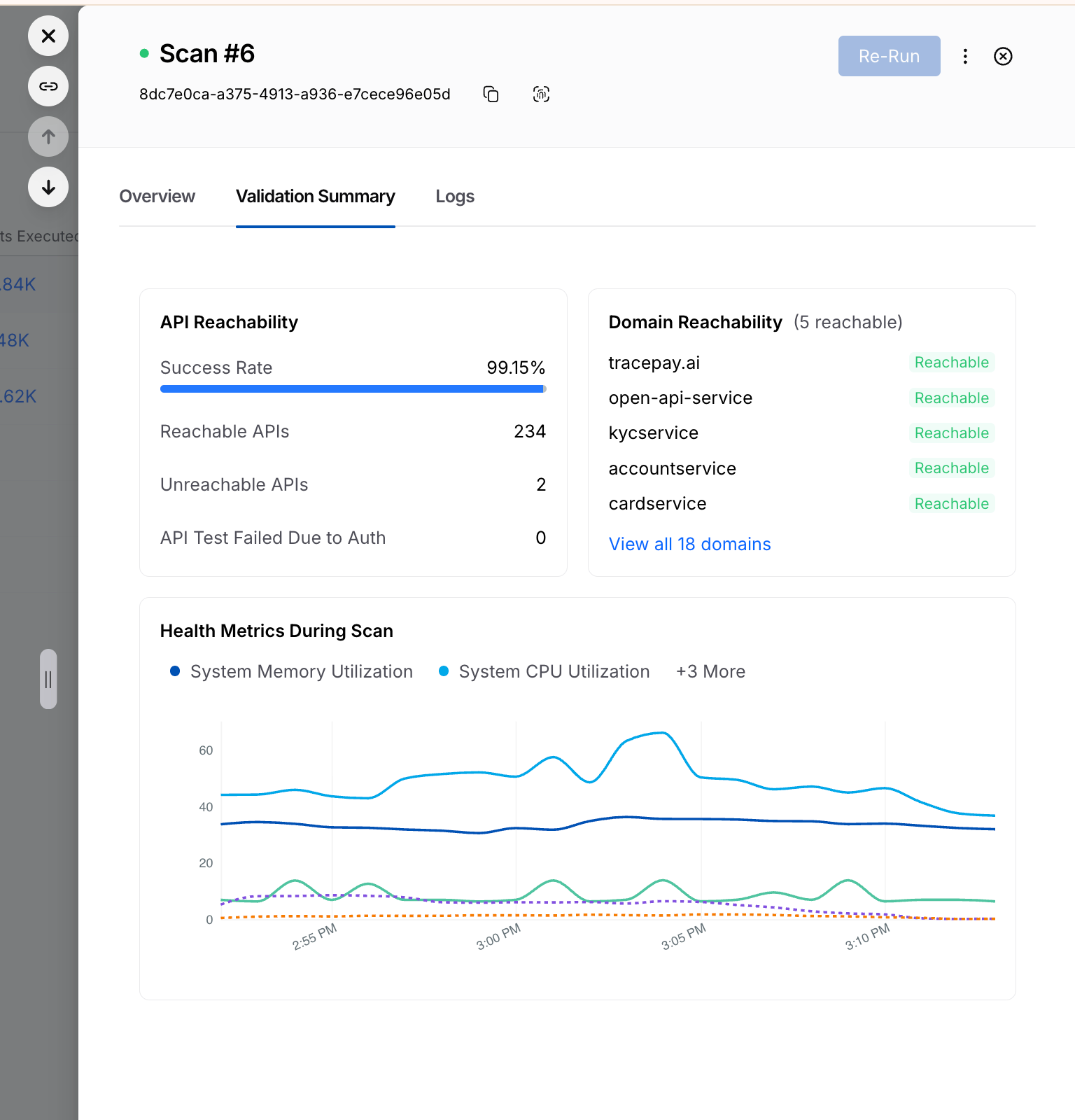Expand the +3 More legend items
The width and height of the screenshot is (1075, 1120).
pos(710,671)
